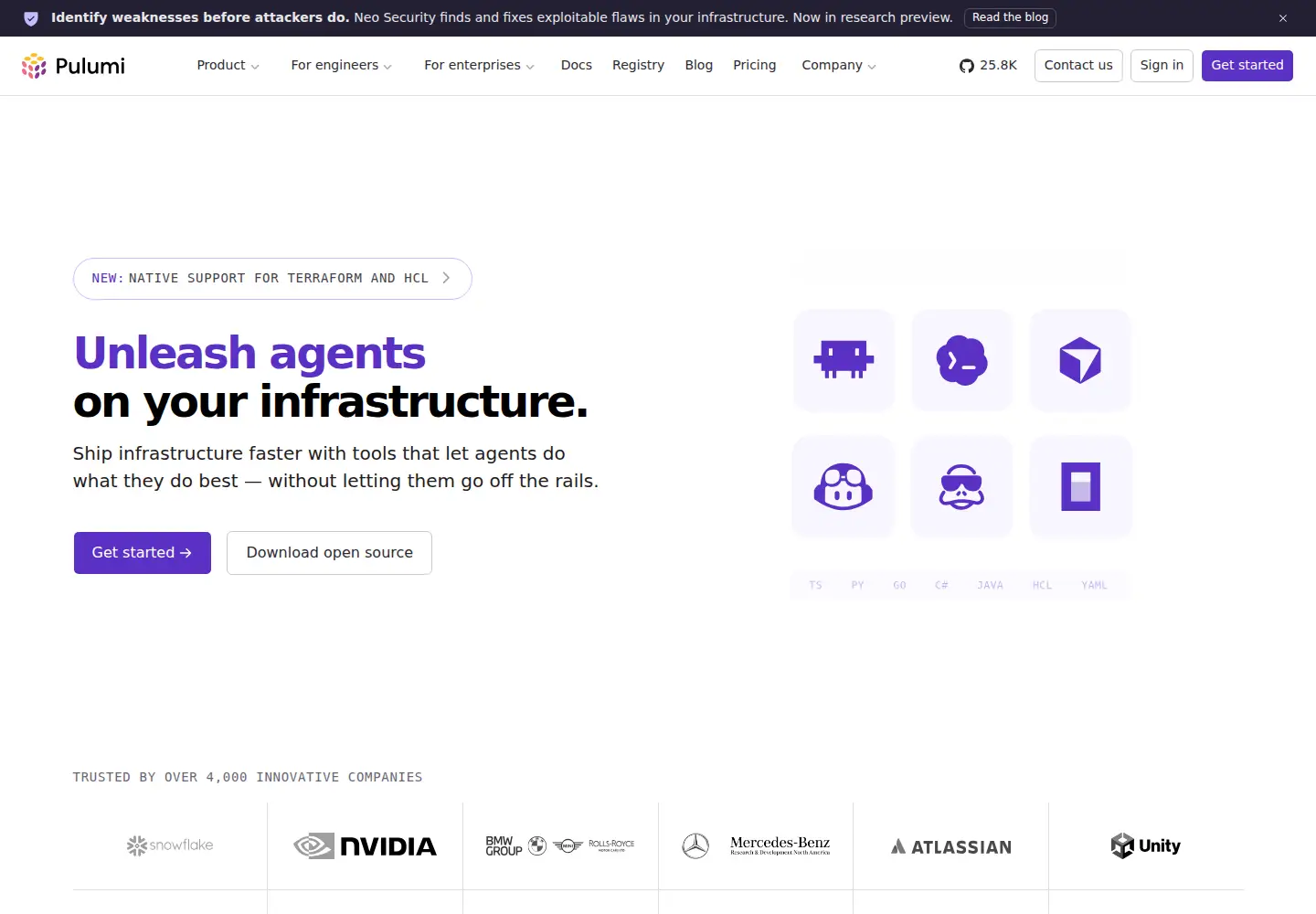Click the Sign in button

click(1162, 66)
